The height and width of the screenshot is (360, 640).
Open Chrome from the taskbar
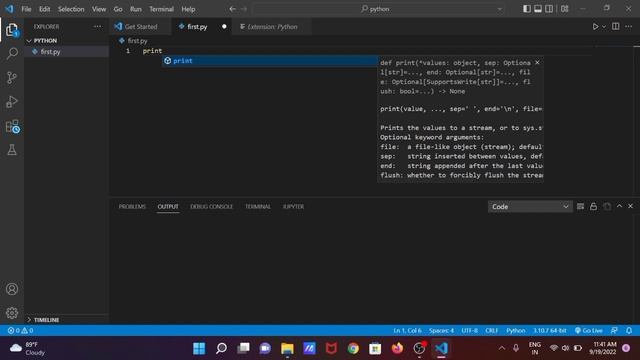353,348
